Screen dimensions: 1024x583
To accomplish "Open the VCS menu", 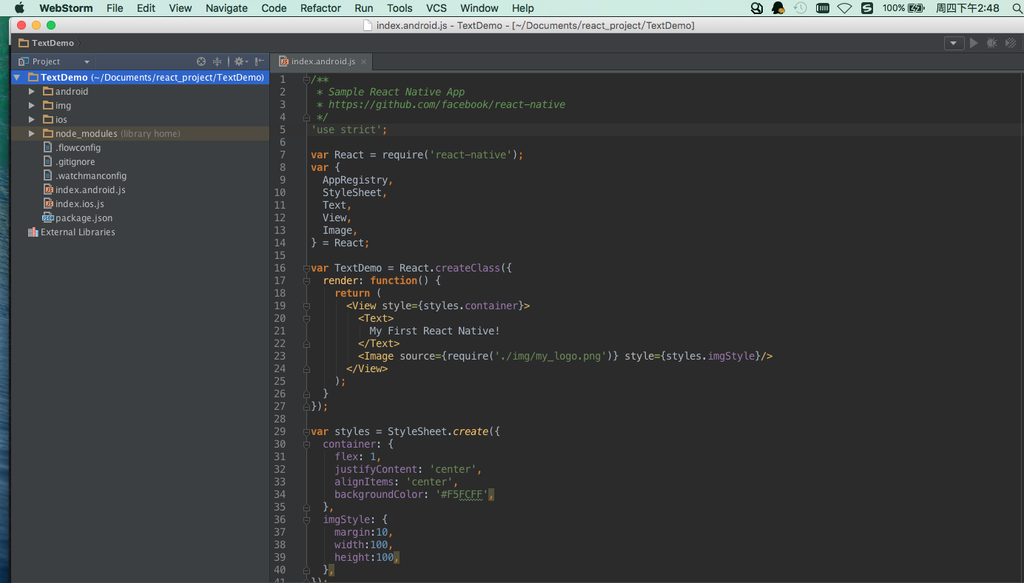I will coord(436,8).
